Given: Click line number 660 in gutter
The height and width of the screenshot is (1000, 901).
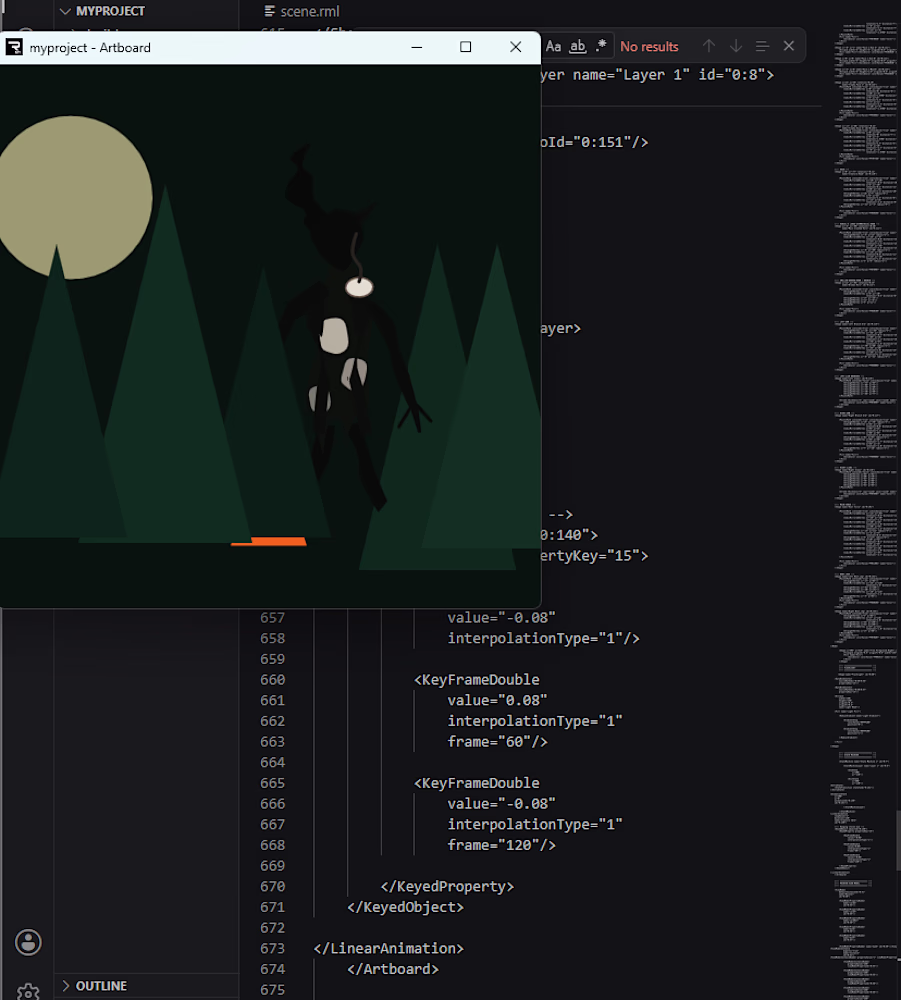Looking at the screenshot, I should [272, 680].
